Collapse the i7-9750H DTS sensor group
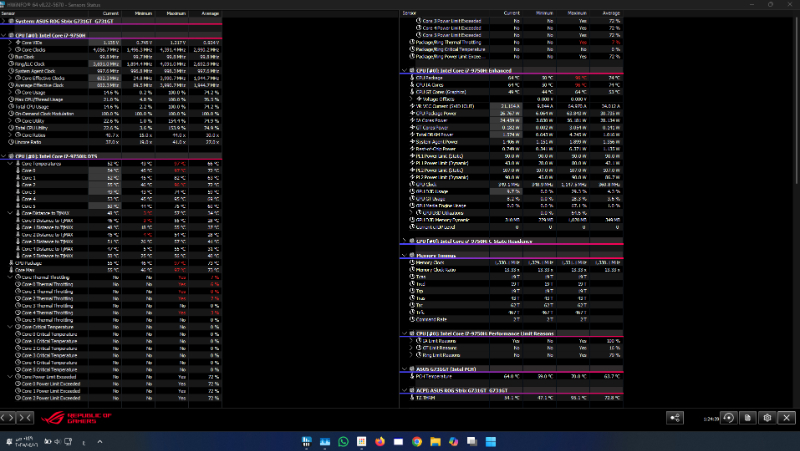Viewport: 800px width, 451px height. 4,156
